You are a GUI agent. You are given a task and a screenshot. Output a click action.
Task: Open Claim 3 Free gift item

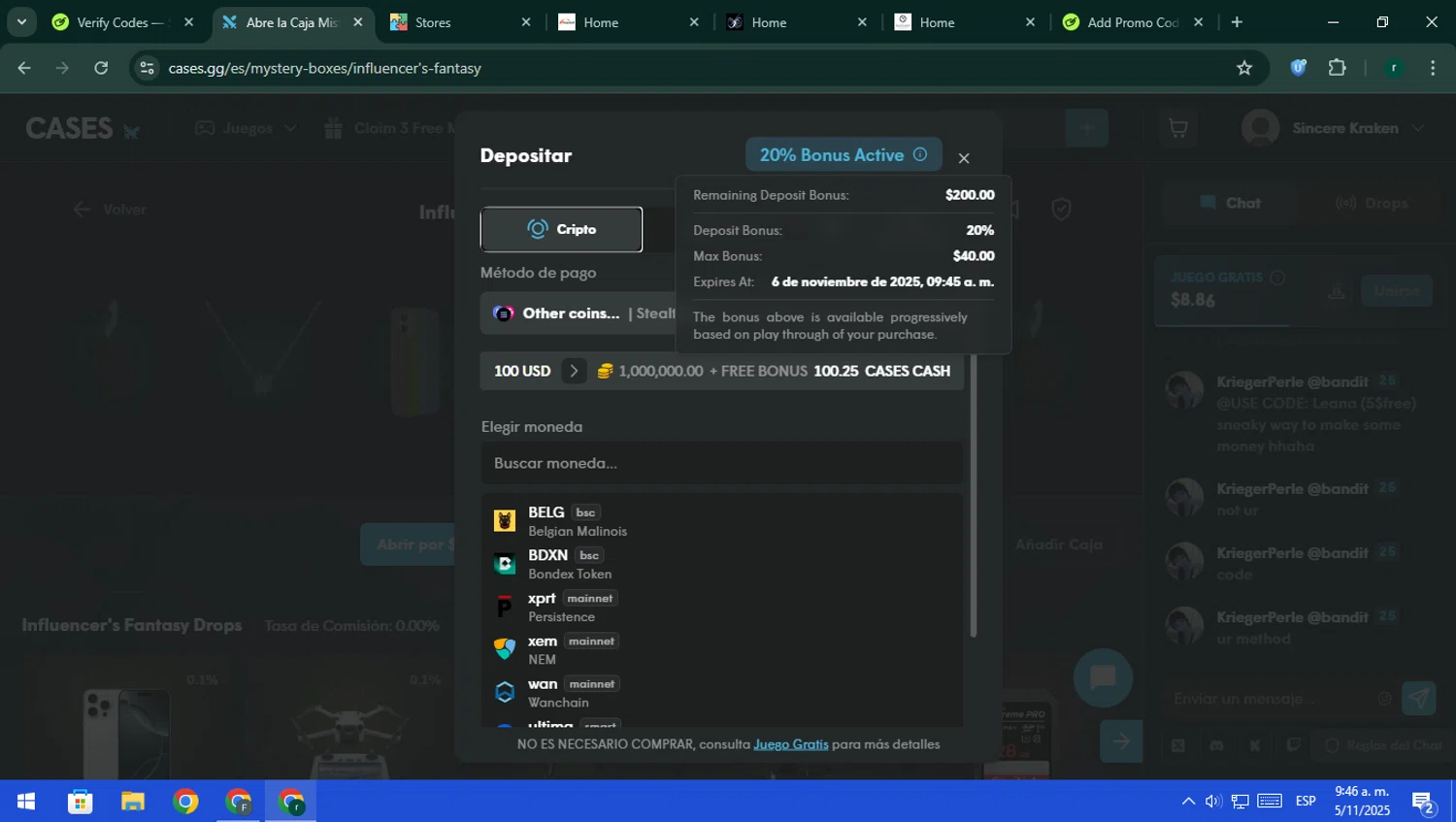point(388,128)
